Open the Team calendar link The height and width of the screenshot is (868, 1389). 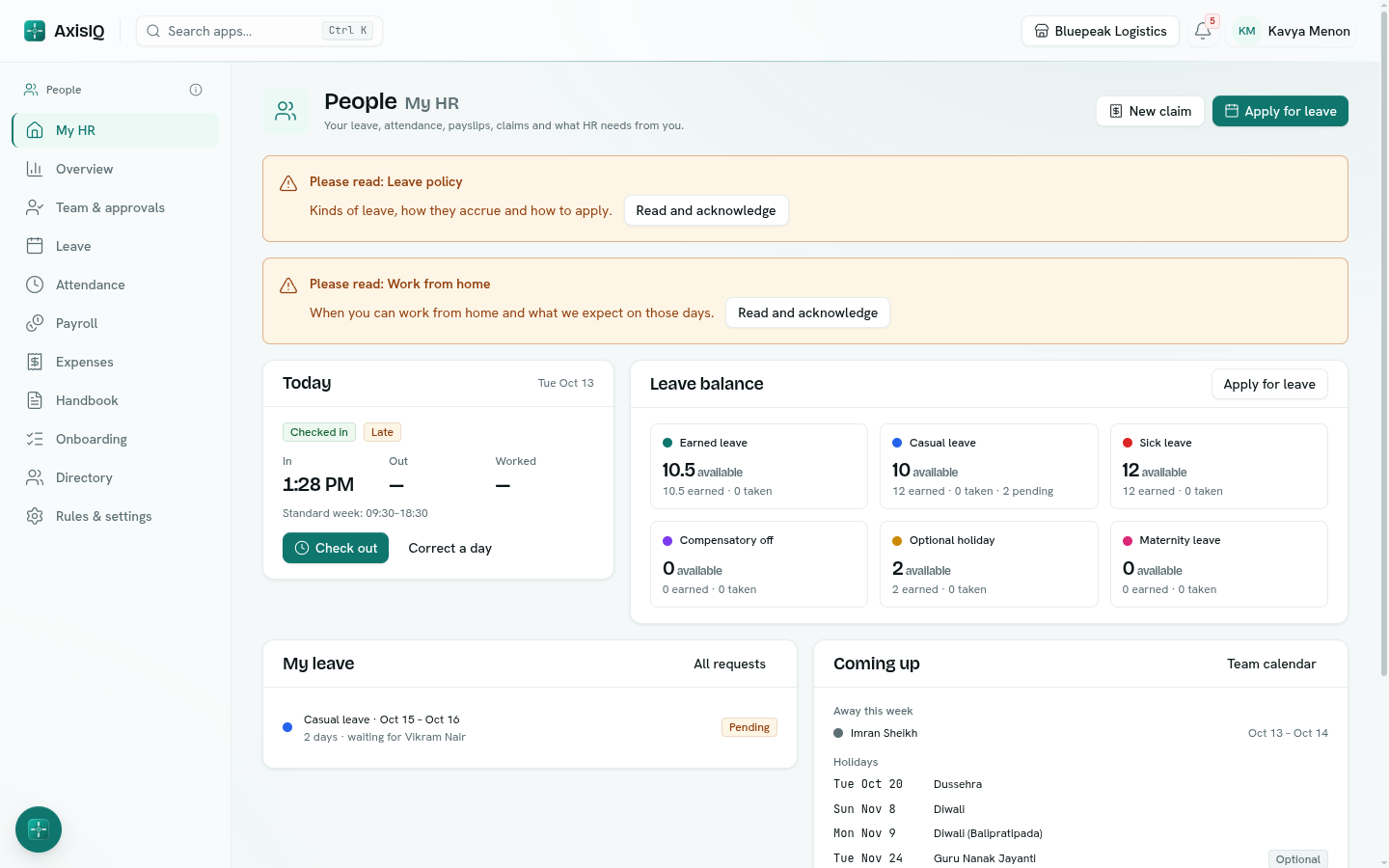click(1271, 664)
